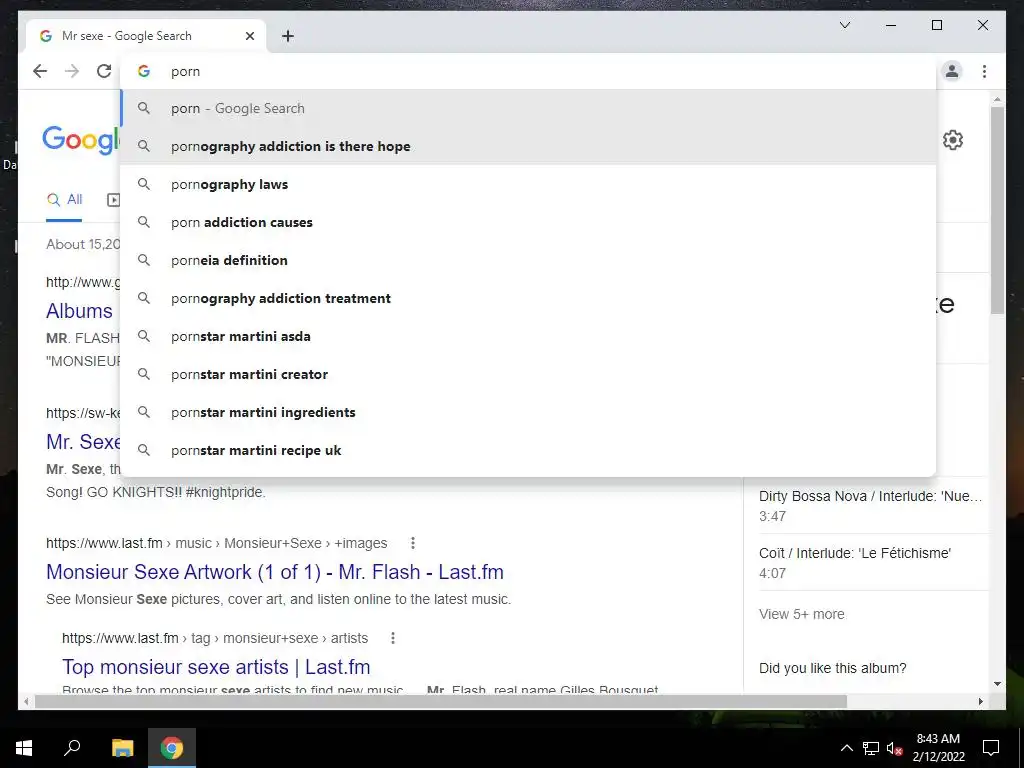Open a new tab with the plus button
This screenshot has height=768, width=1024.
[288, 36]
